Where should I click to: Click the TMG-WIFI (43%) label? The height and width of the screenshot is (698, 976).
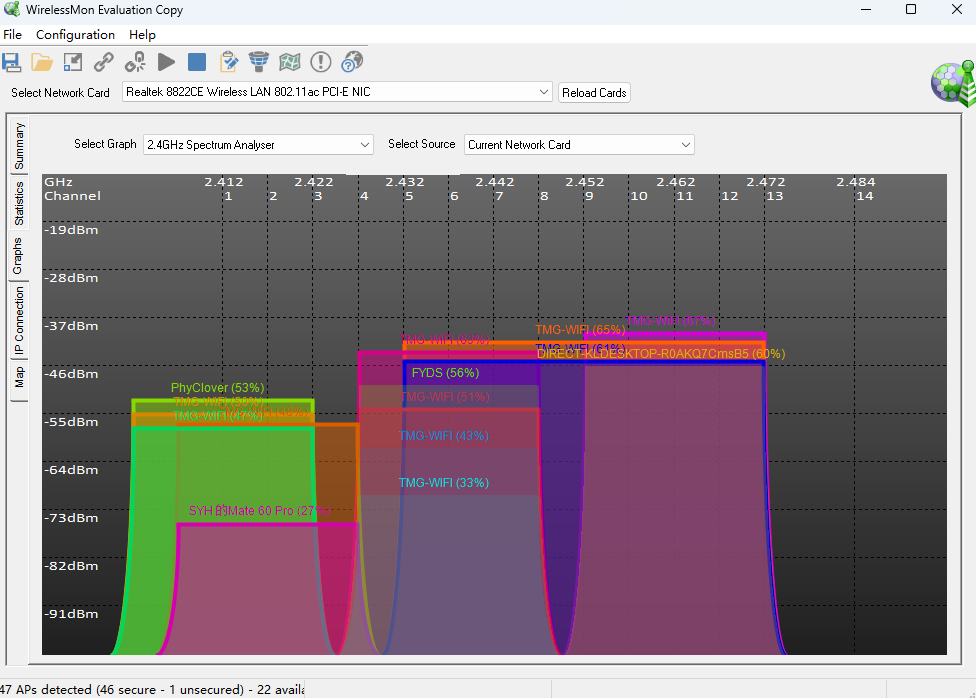(x=444, y=436)
